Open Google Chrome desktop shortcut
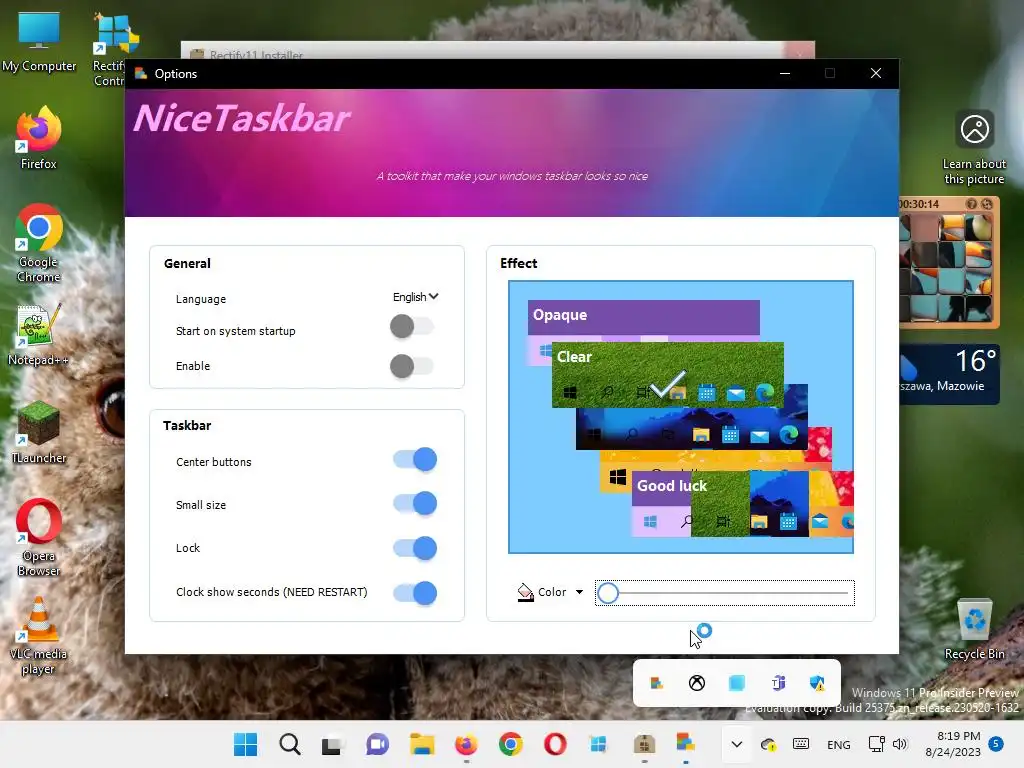The height and width of the screenshot is (768, 1024). click(x=39, y=243)
